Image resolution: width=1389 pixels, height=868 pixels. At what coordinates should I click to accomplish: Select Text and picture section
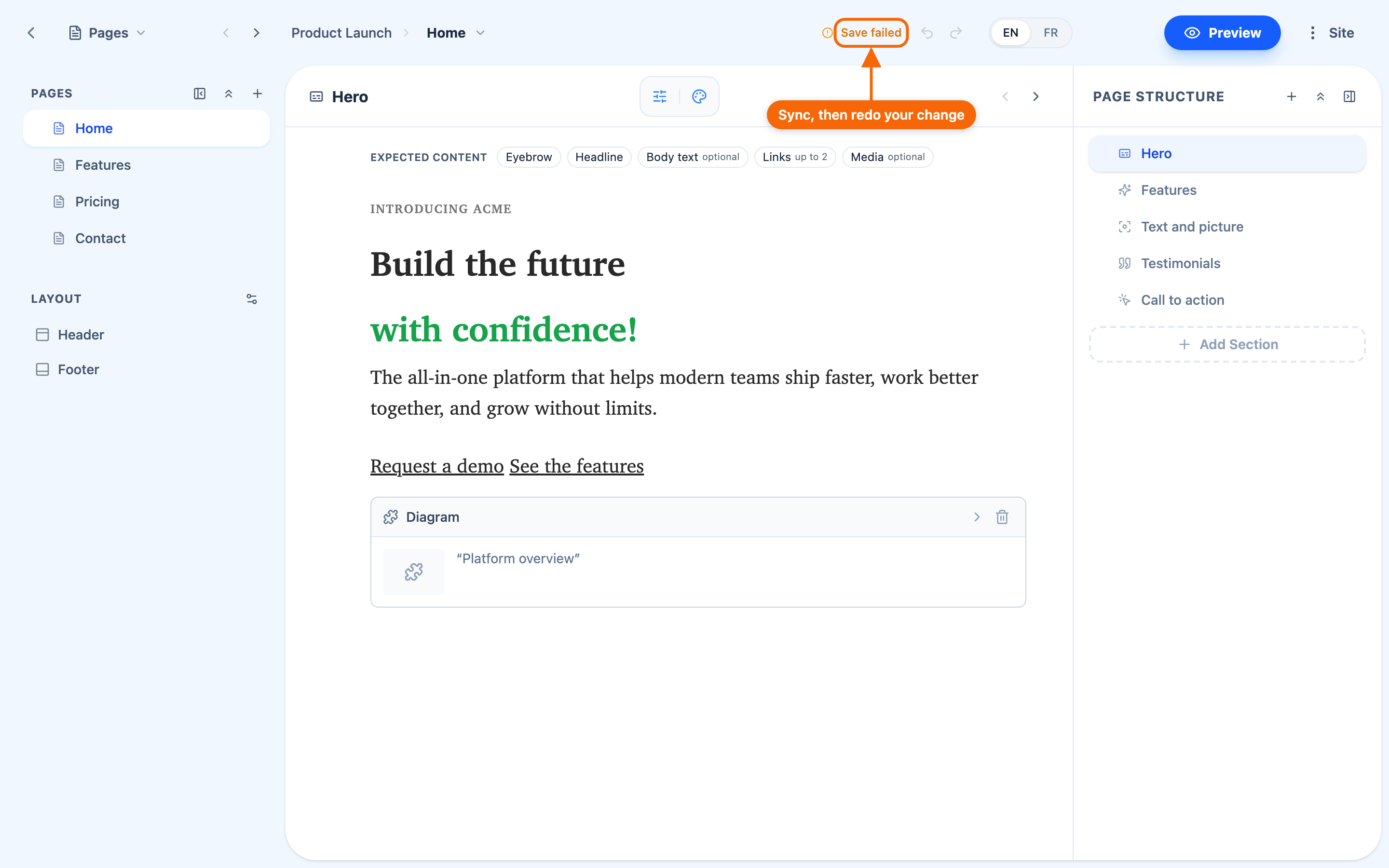coord(1227,227)
